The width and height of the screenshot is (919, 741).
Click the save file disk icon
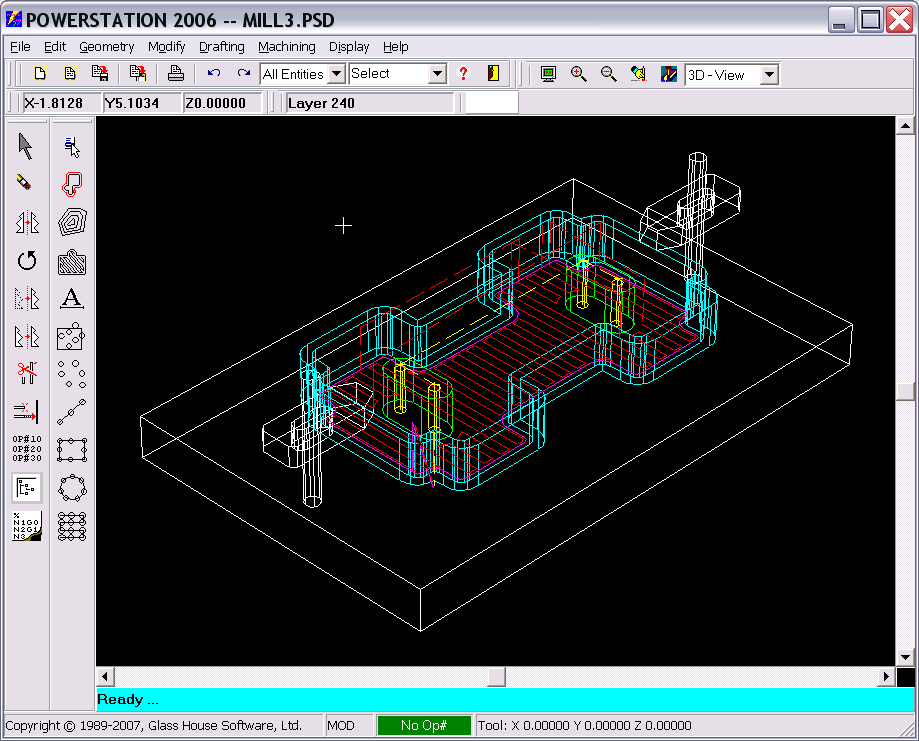[100, 73]
